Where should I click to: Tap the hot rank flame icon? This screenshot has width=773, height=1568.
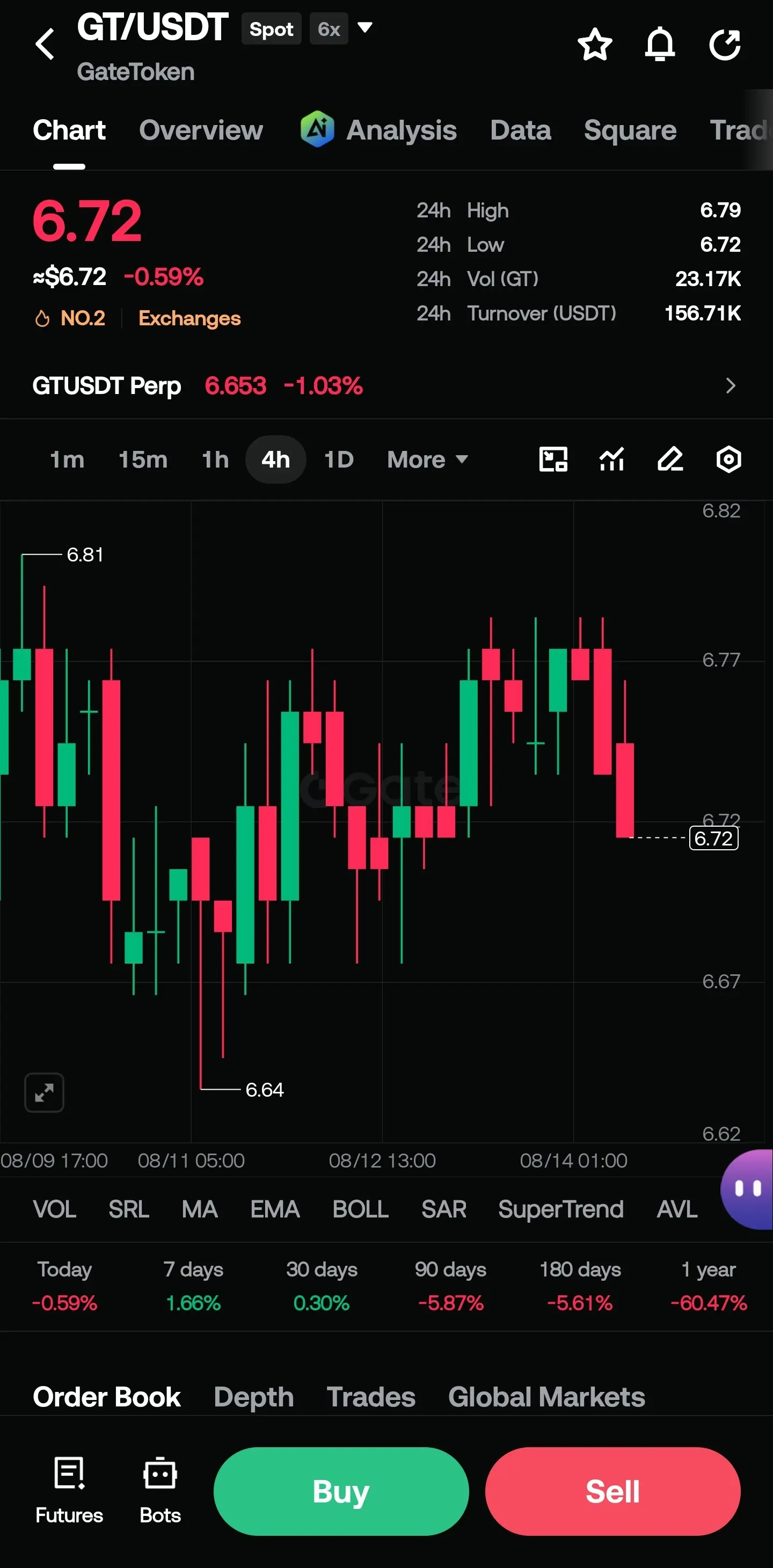click(42, 318)
